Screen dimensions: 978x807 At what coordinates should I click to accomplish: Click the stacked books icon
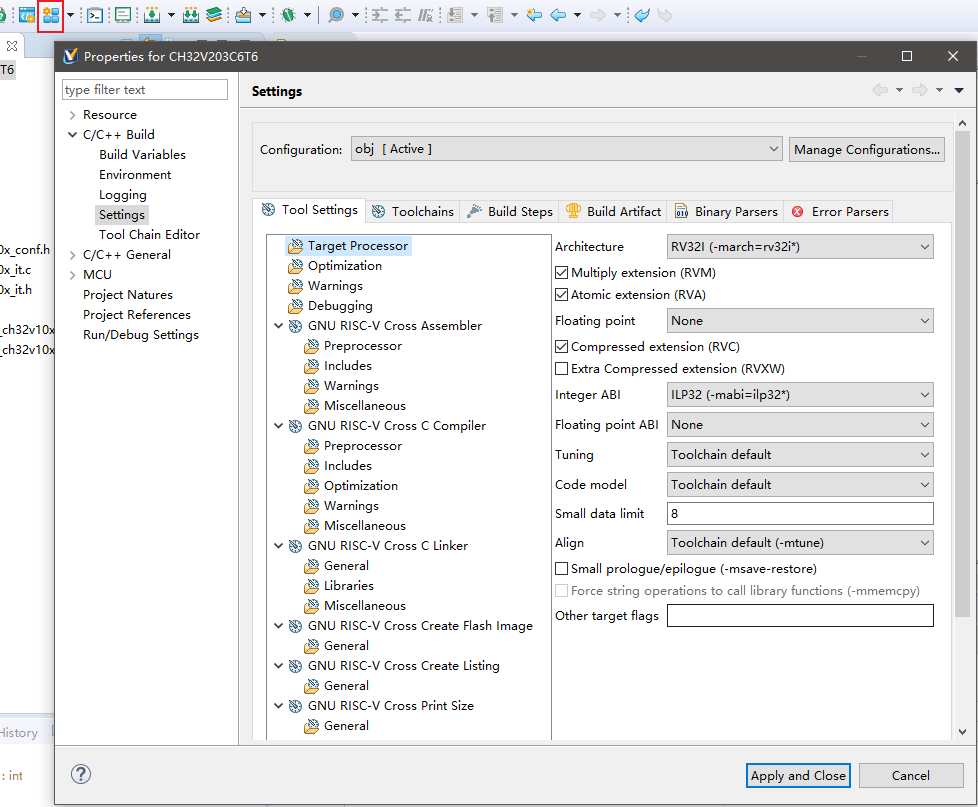pos(214,15)
